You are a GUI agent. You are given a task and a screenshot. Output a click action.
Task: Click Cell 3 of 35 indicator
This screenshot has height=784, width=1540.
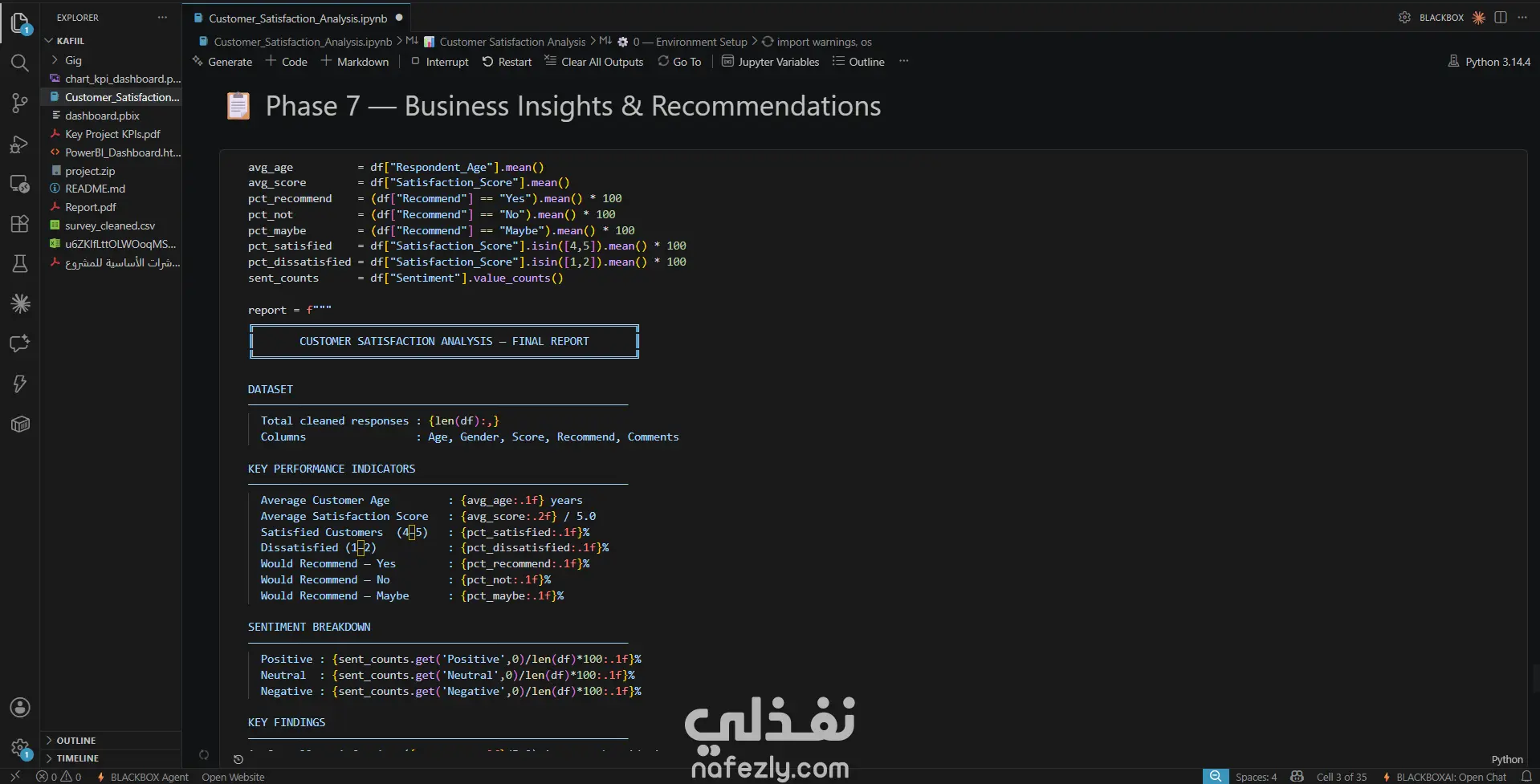(x=1341, y=777)
